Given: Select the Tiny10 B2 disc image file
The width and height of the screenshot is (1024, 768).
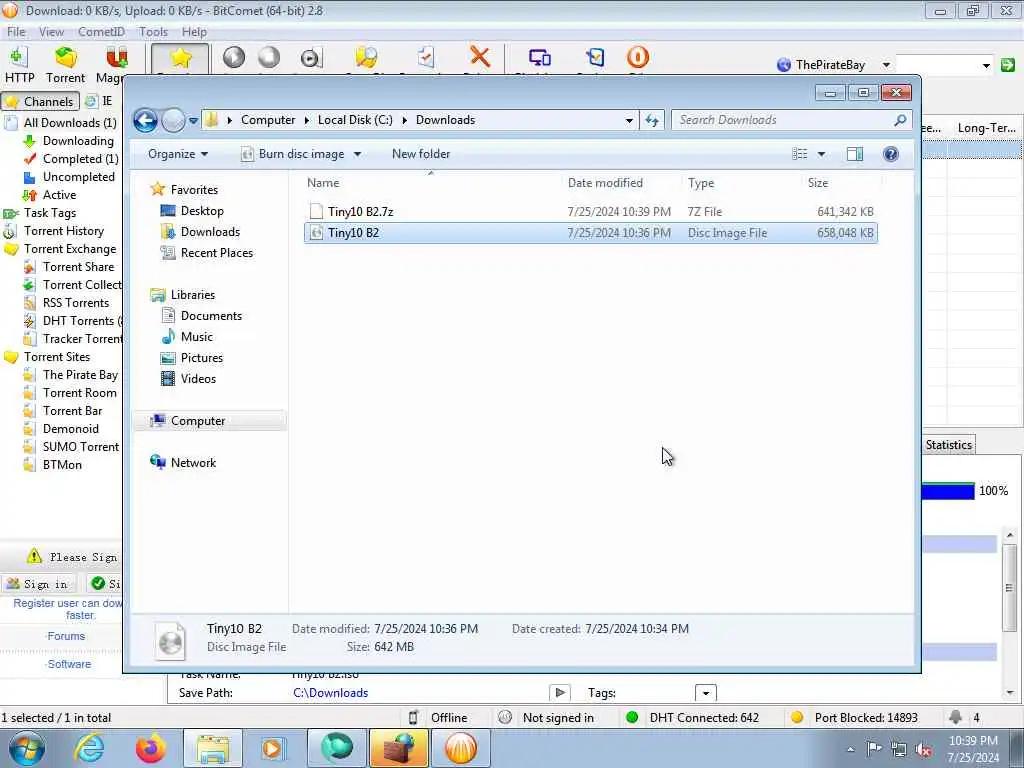Looking at the screenshot, I should point(590,232).
